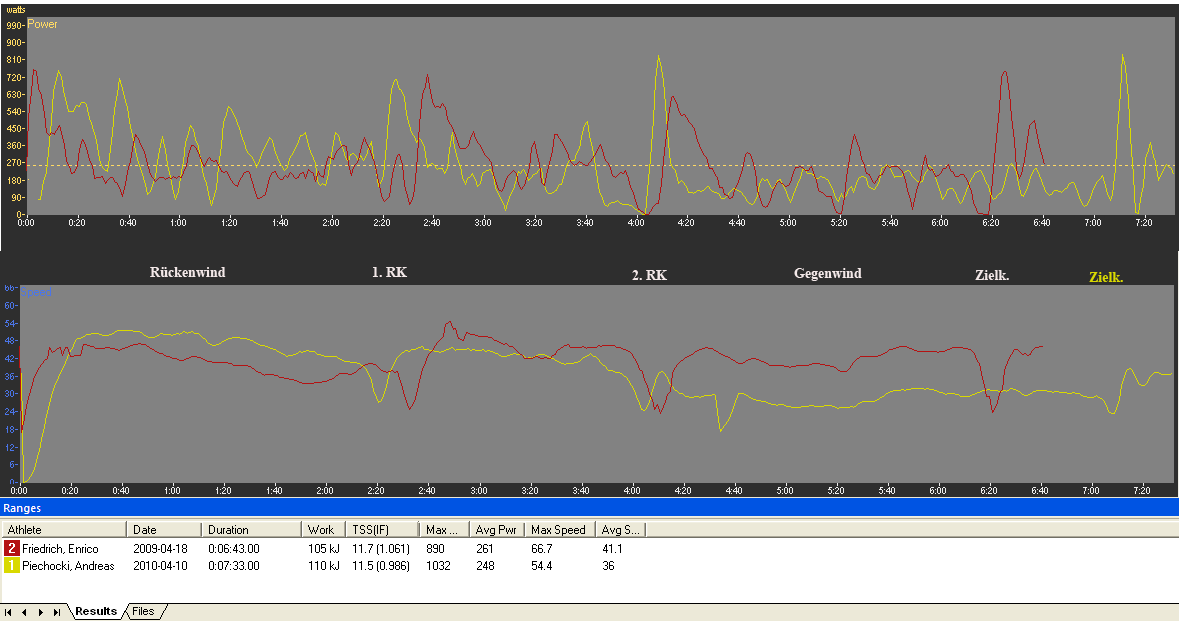Click the Max Speed column header
Image resolution: width=1179 pixels, height=621 pixels.
[559, 529]
